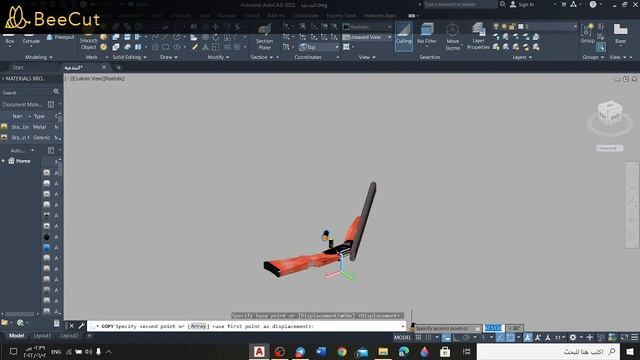
Task: Open the workspace switching gear
Action: [x=573, y=338]
